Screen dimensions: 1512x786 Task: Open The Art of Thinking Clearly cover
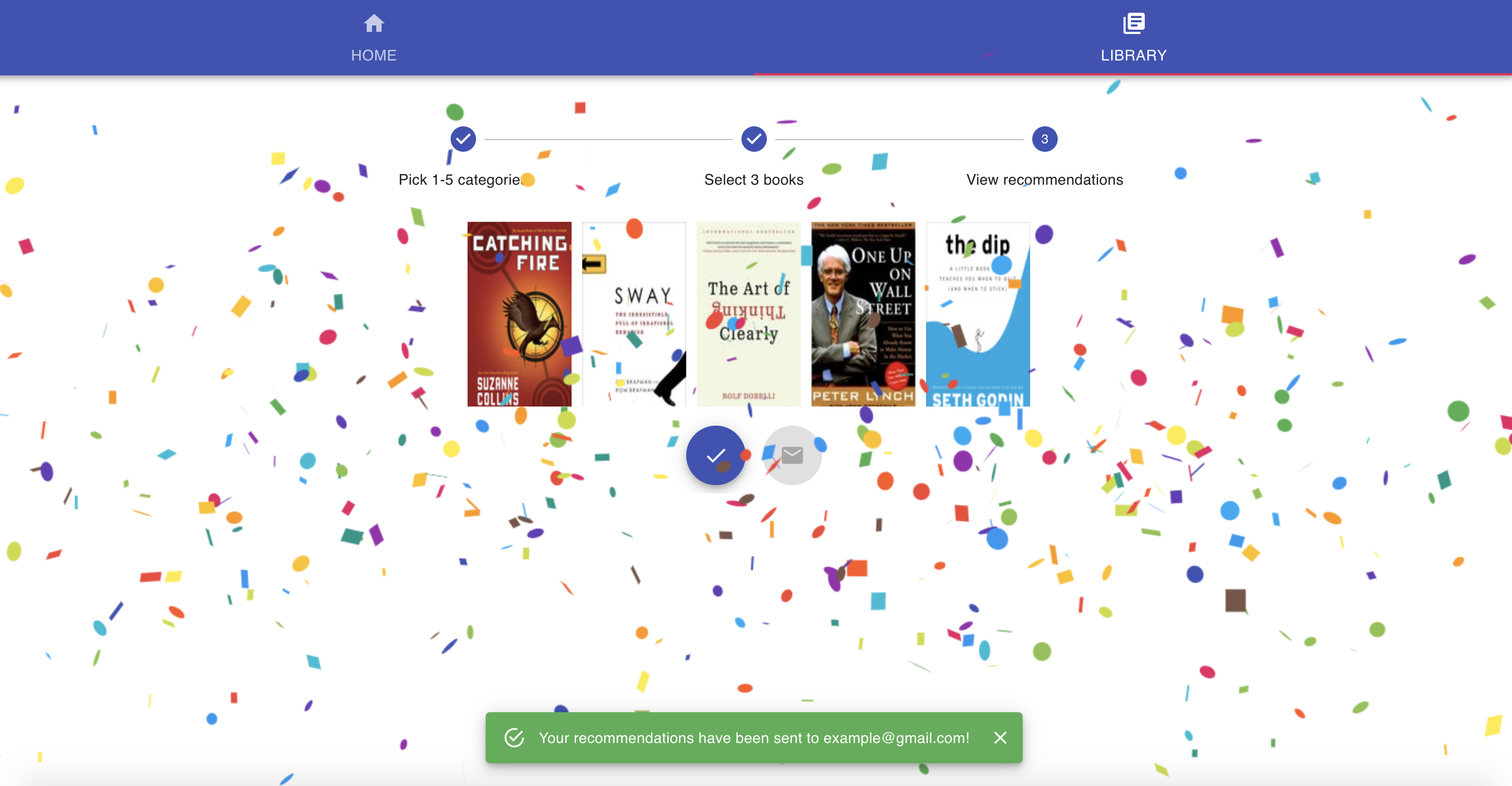click(x=748, y=314)
